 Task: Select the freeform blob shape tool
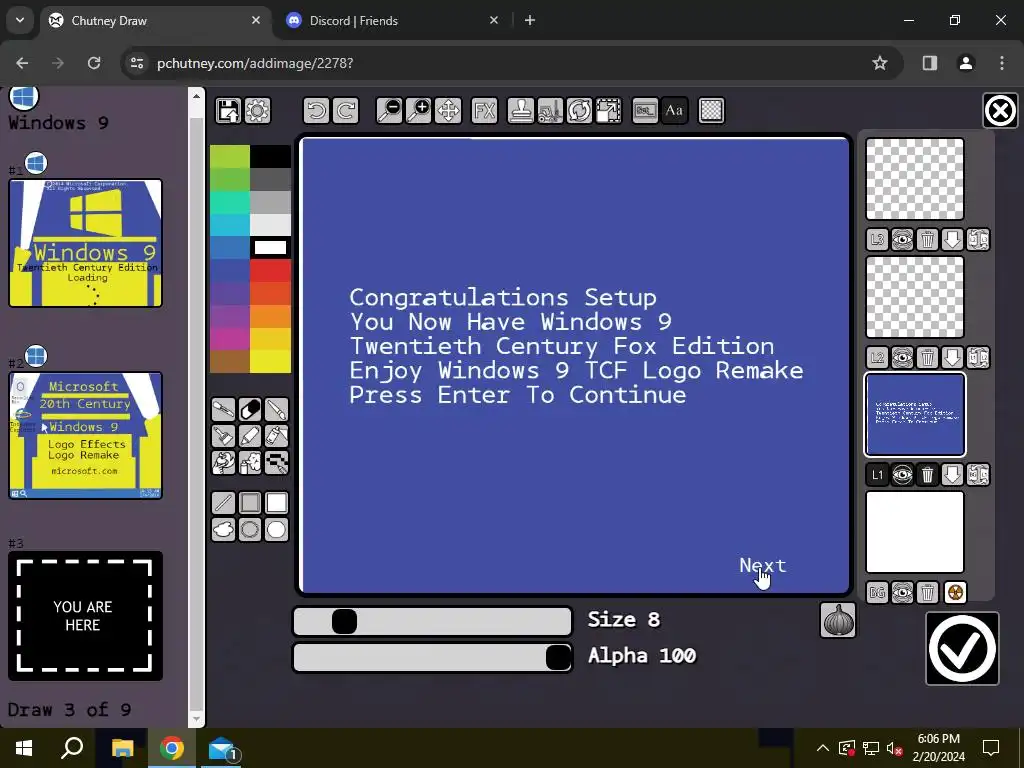223,530
